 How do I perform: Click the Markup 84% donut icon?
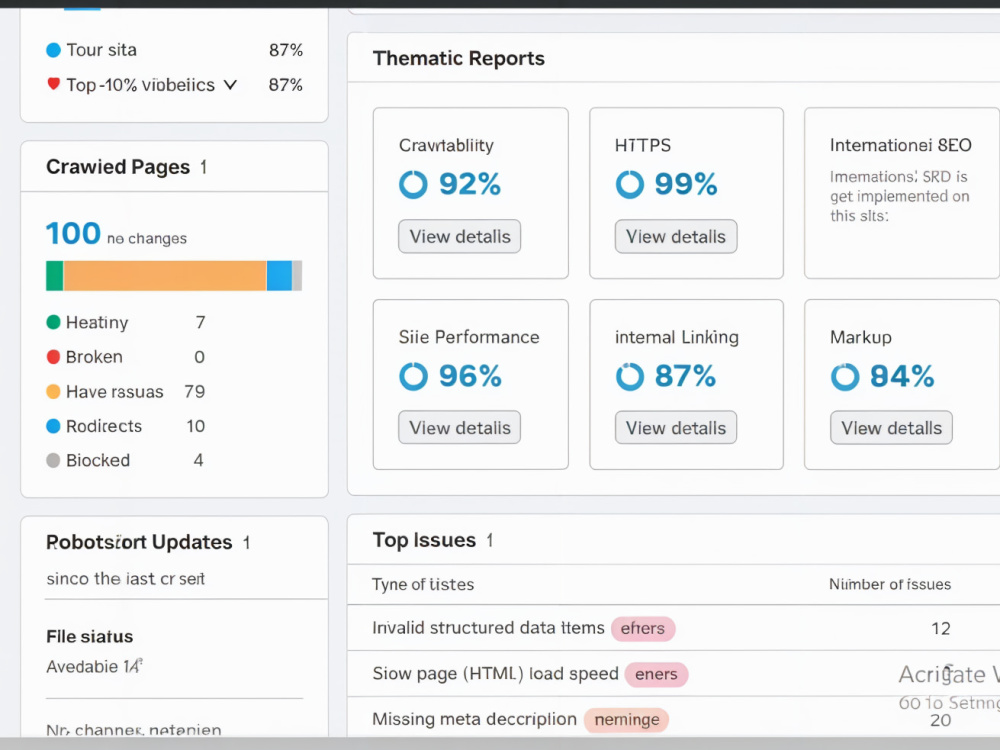(x=845, y=376)
